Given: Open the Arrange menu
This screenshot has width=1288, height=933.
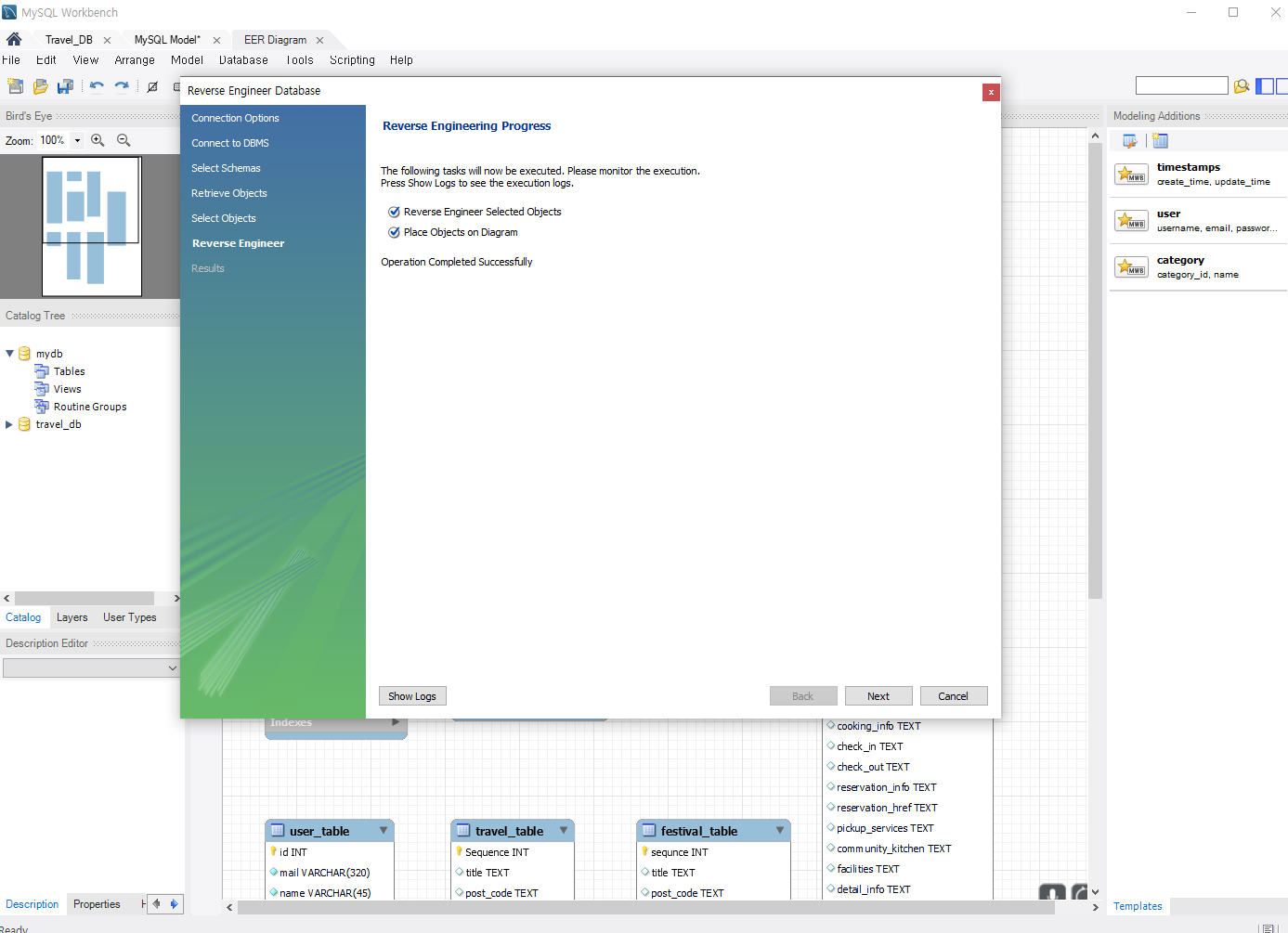Looking at the screenshot, I should [x=135, y=60].
